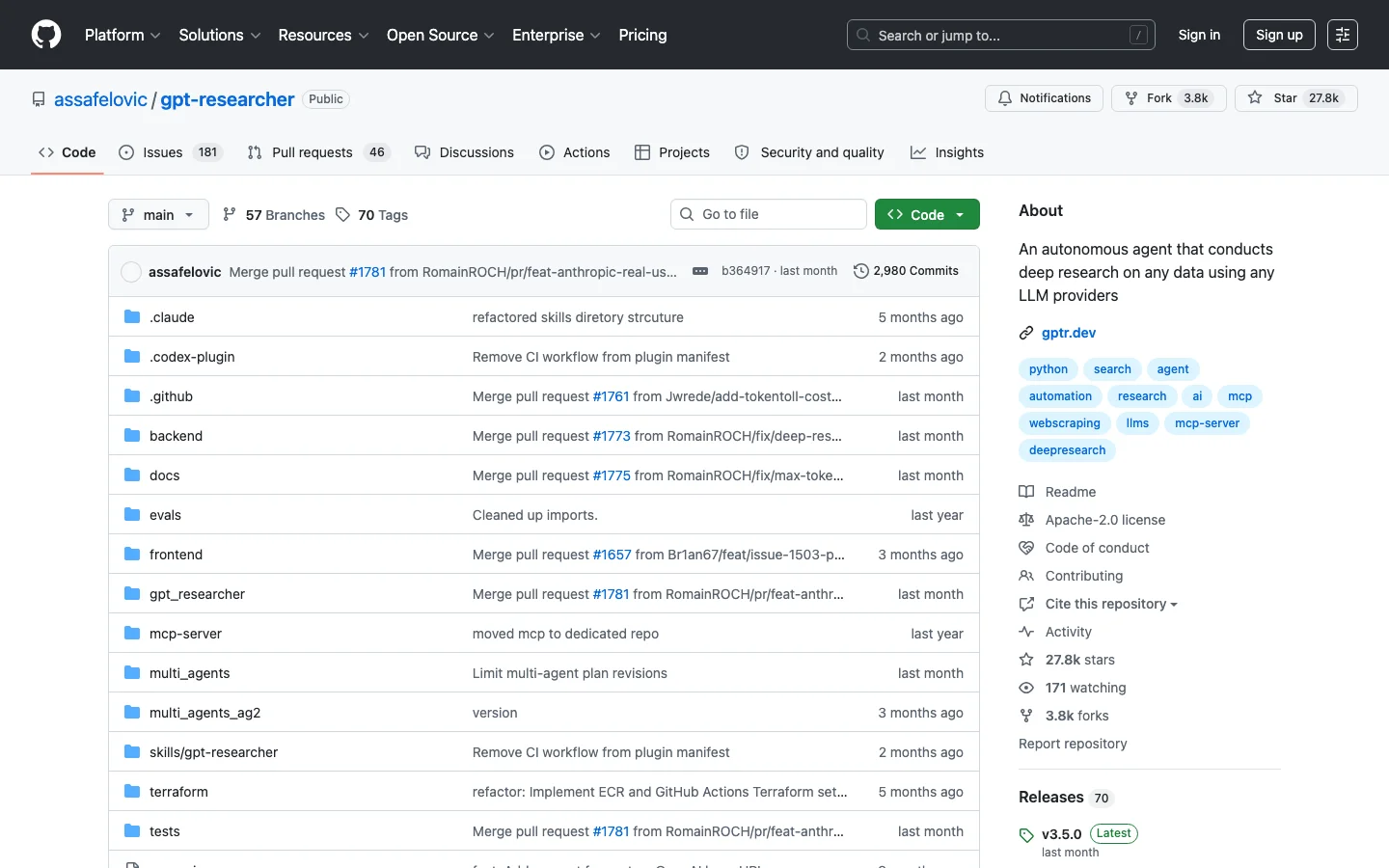Expand the Solutions menu
The width and height of the screenshot is (1389, 868).
(220, 35)
